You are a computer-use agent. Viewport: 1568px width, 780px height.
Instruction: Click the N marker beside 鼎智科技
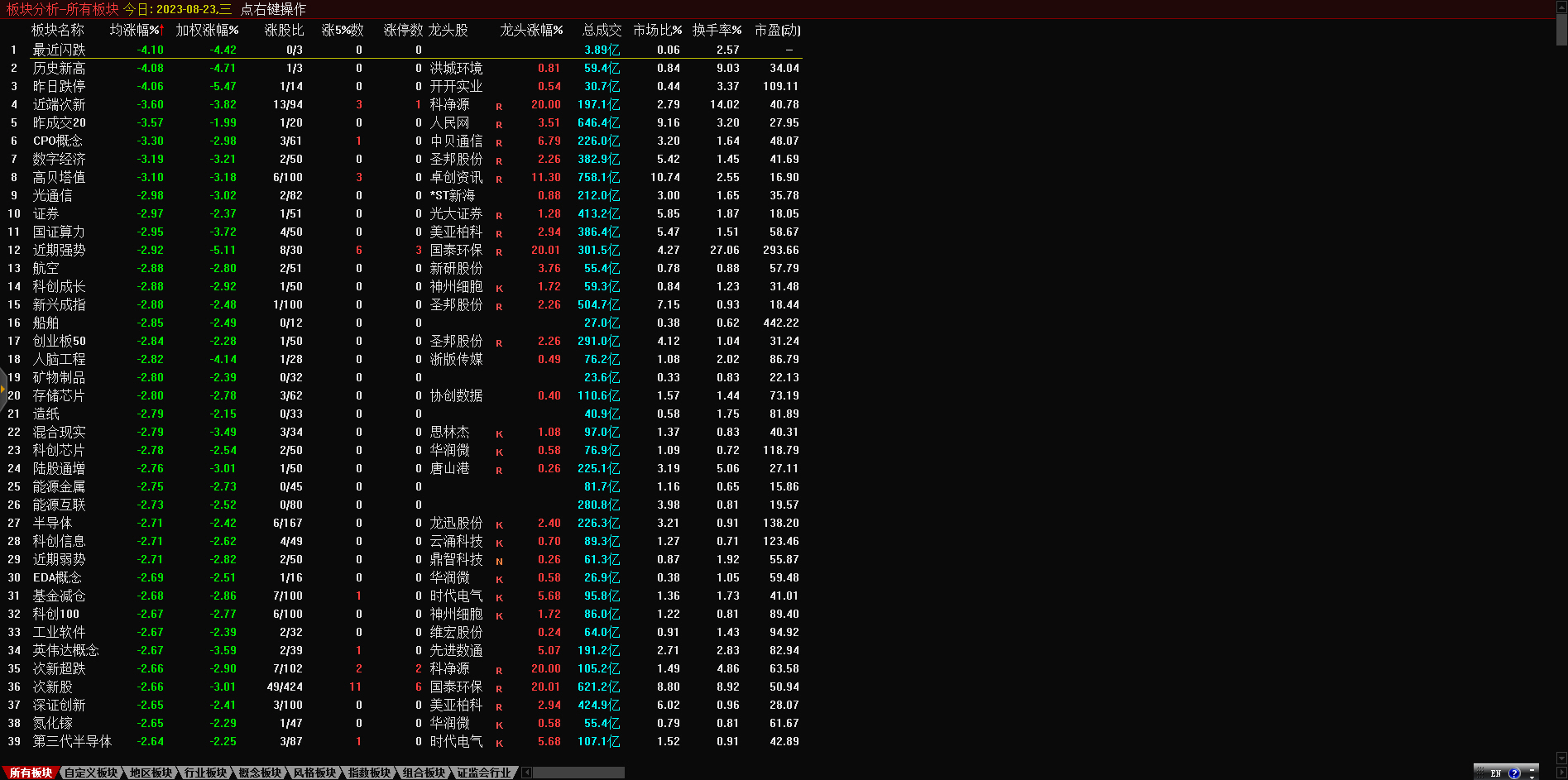(499, 561)
